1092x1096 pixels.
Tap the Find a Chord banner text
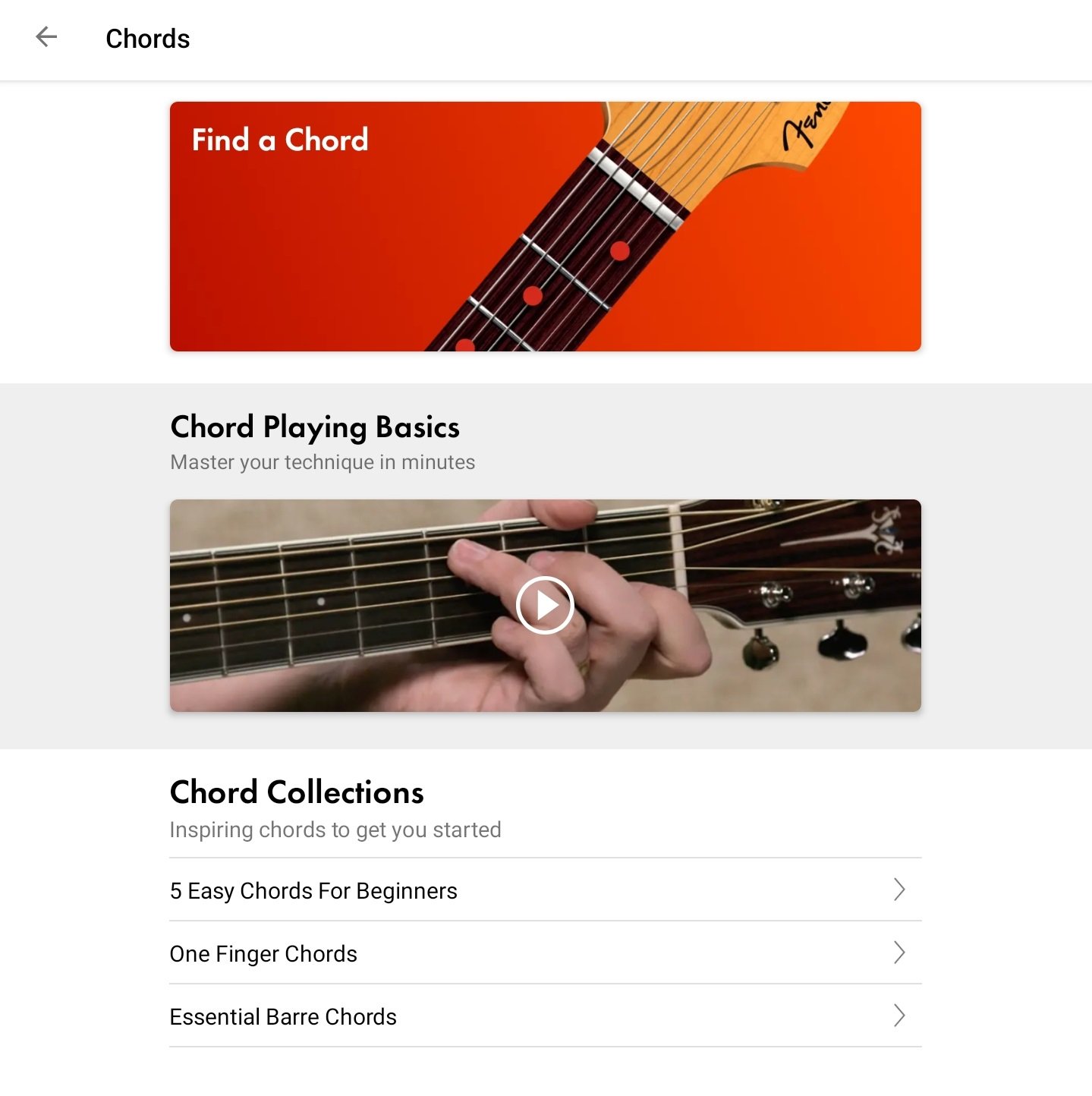[x=280, y=140]
